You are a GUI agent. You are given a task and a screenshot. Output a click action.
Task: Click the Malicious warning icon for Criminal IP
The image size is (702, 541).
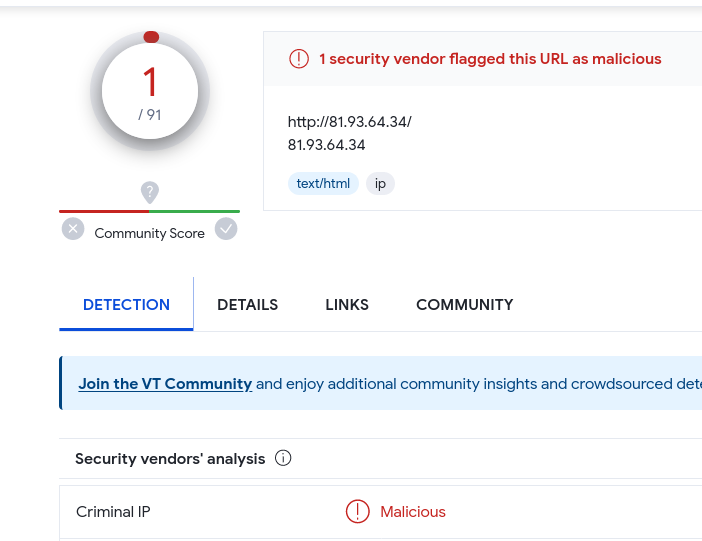[357, 511]
